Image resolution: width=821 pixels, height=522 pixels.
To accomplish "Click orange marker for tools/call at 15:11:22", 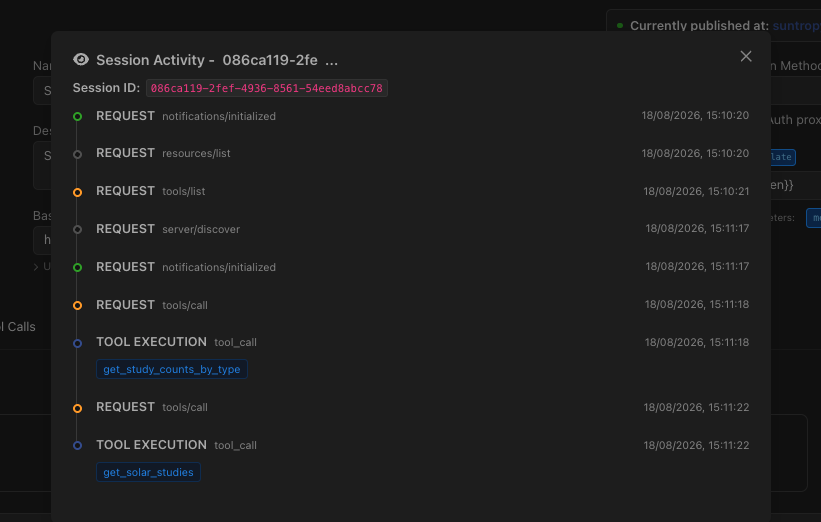I will (77, 408).
